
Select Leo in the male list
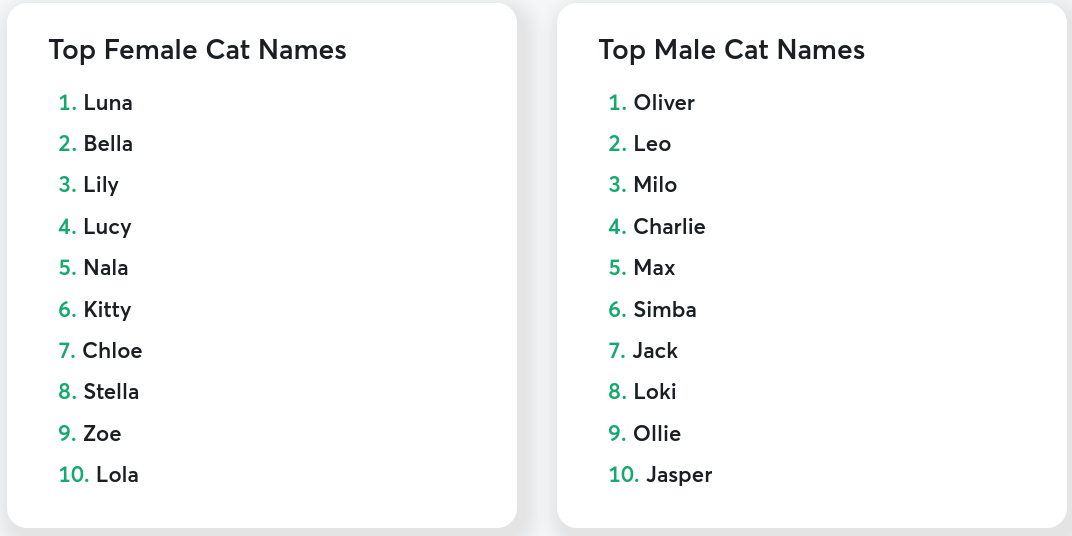pos(652,144)
